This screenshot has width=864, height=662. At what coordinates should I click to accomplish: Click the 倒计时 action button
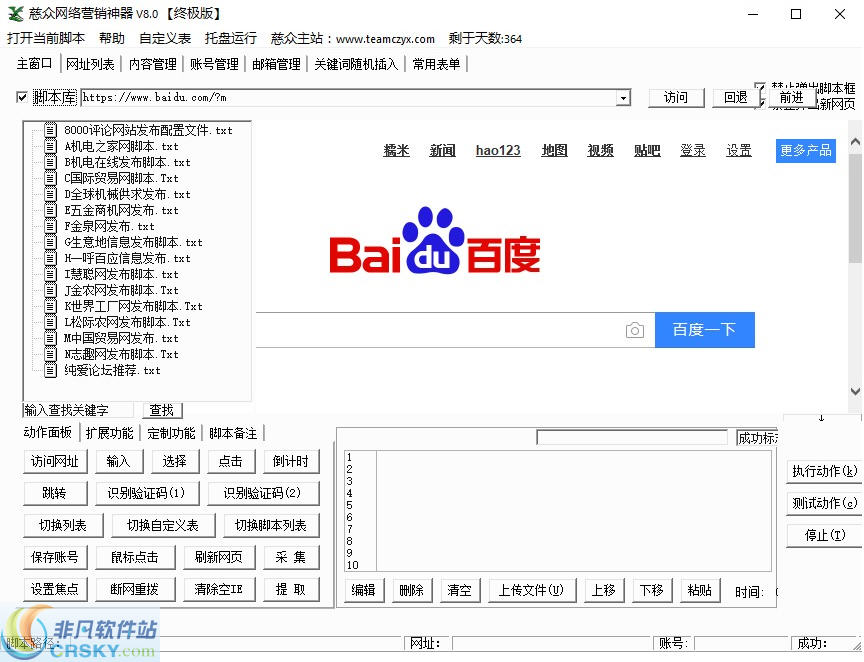[291, 461]
